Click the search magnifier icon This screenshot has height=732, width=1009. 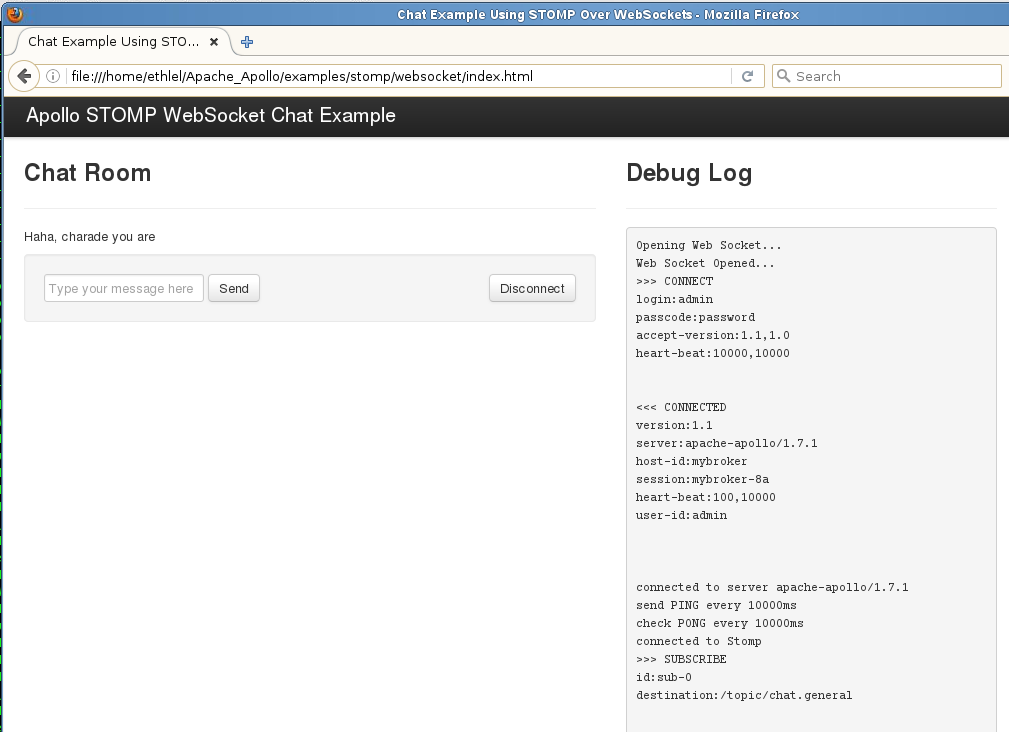click(783, 76)
